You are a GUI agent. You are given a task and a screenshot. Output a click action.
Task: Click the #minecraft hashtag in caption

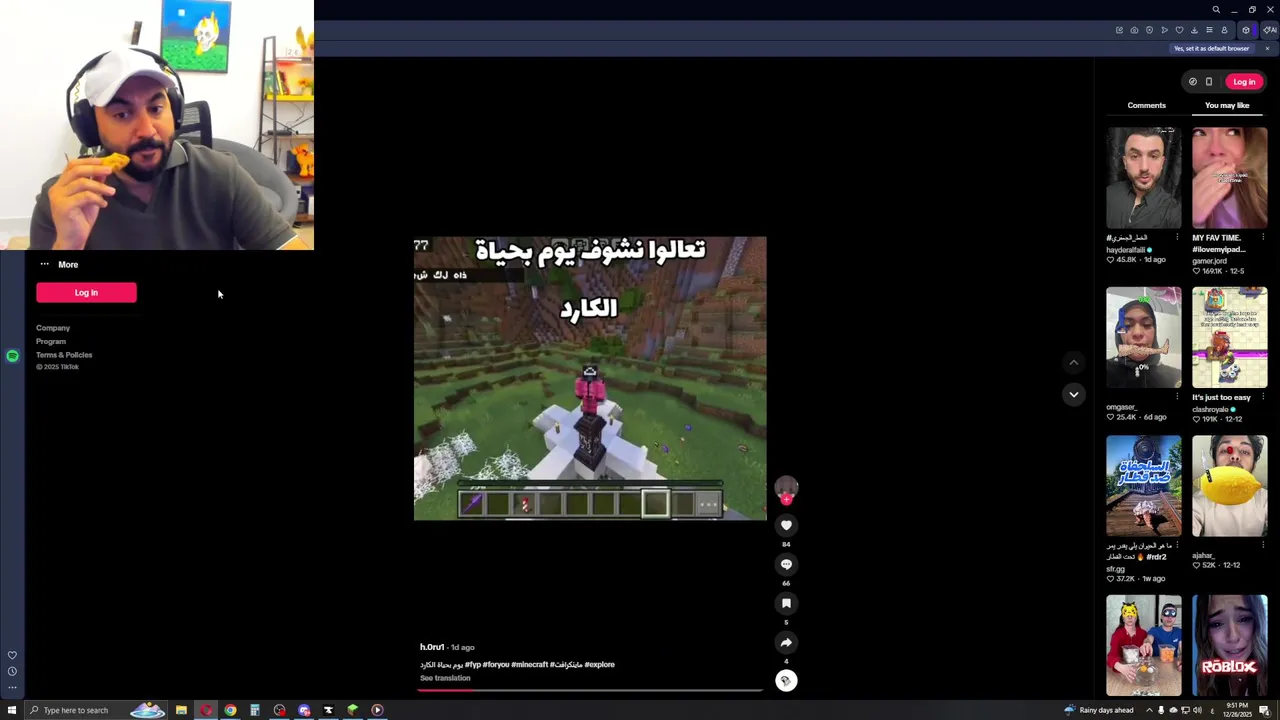point(529,664)
